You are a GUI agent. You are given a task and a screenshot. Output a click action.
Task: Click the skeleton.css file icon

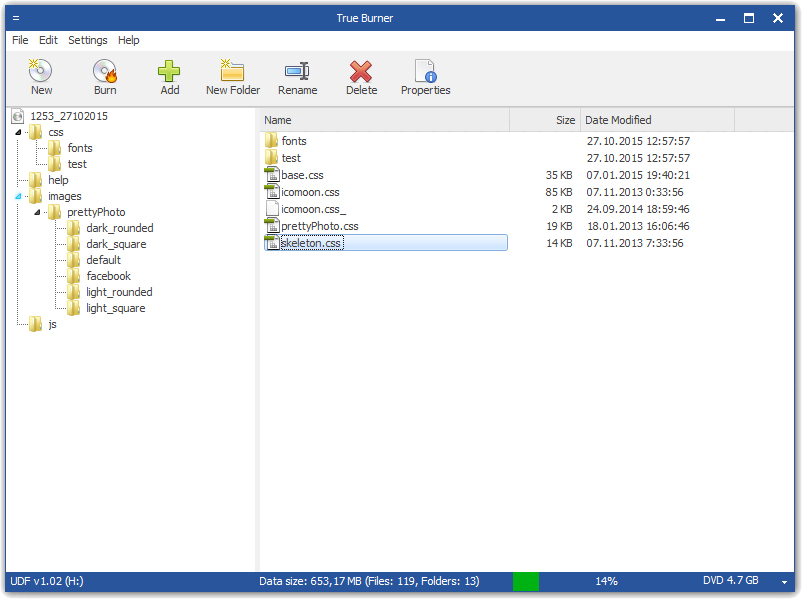[x=272, y=242]
